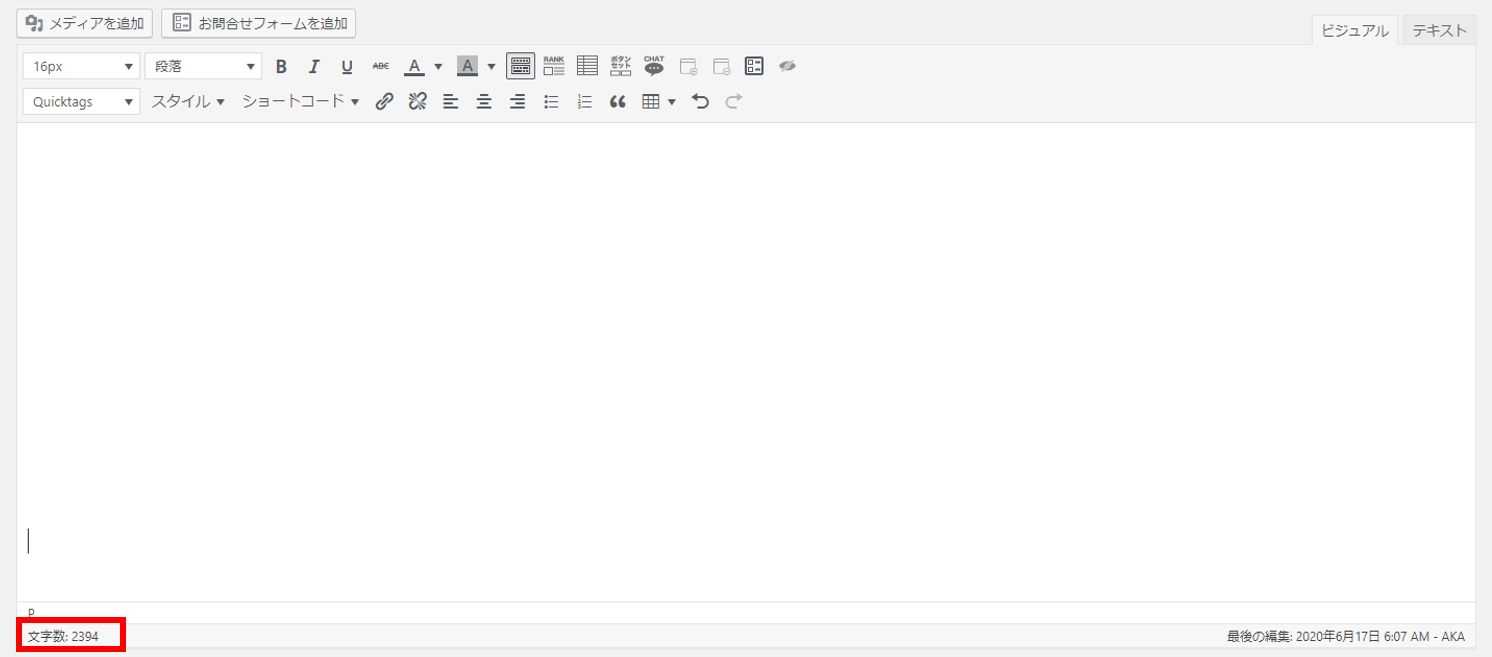Screen dimensions: 1492x657
Task: Align text left
Action: 451,102
